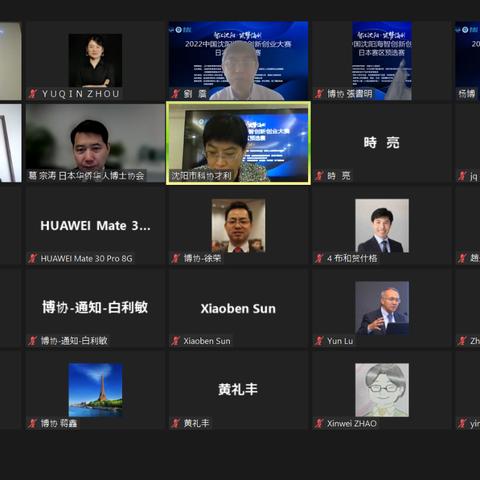Click the Yun Lu name label
The width and height of the screenshot is (480, 480).
tap(340, 341)
